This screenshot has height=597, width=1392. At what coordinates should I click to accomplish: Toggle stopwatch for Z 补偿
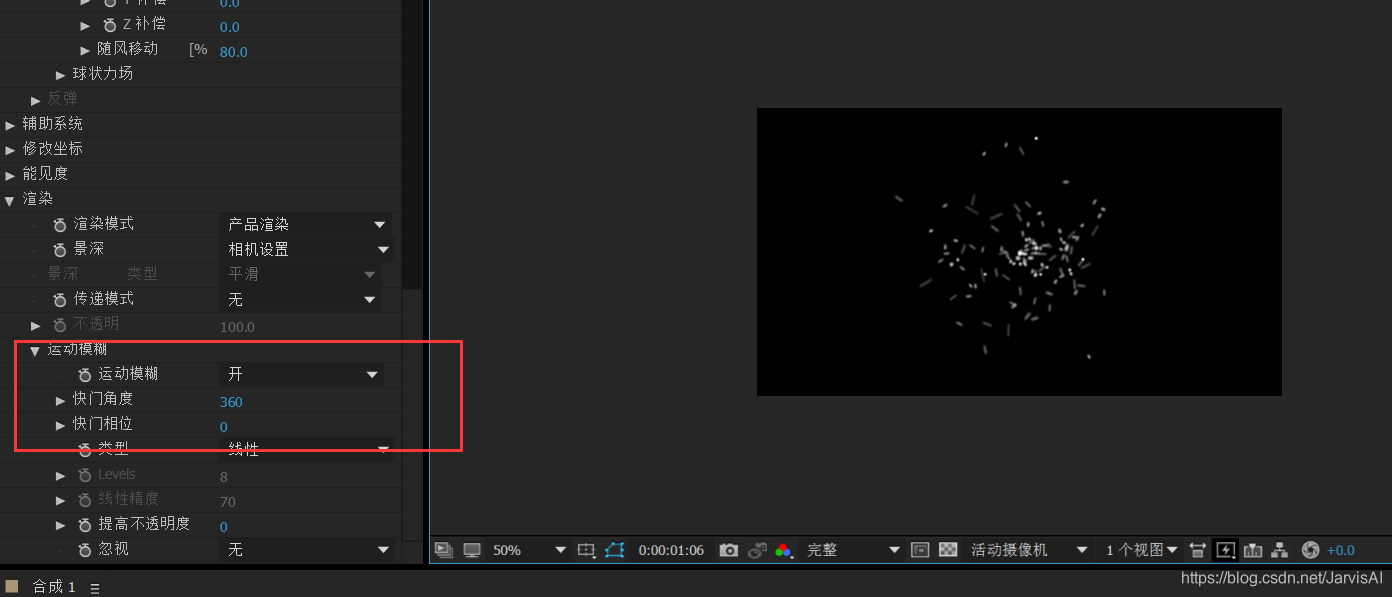110,25
